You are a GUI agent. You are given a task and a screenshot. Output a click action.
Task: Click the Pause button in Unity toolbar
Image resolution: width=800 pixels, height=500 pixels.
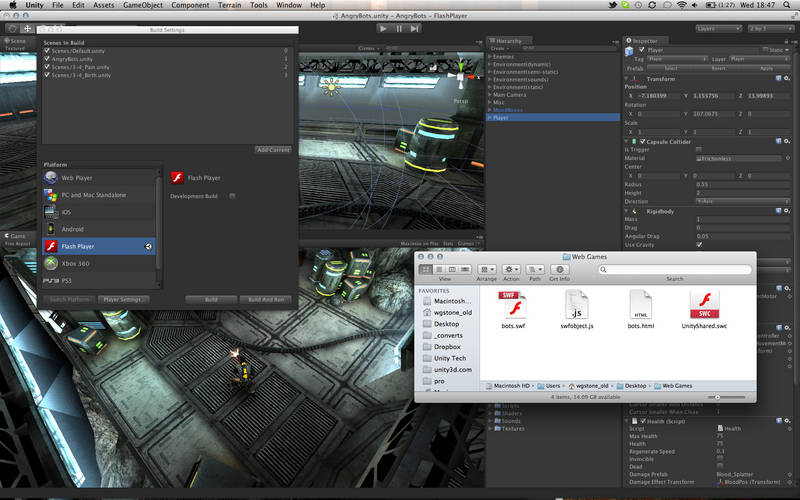[x=399, y=29]
